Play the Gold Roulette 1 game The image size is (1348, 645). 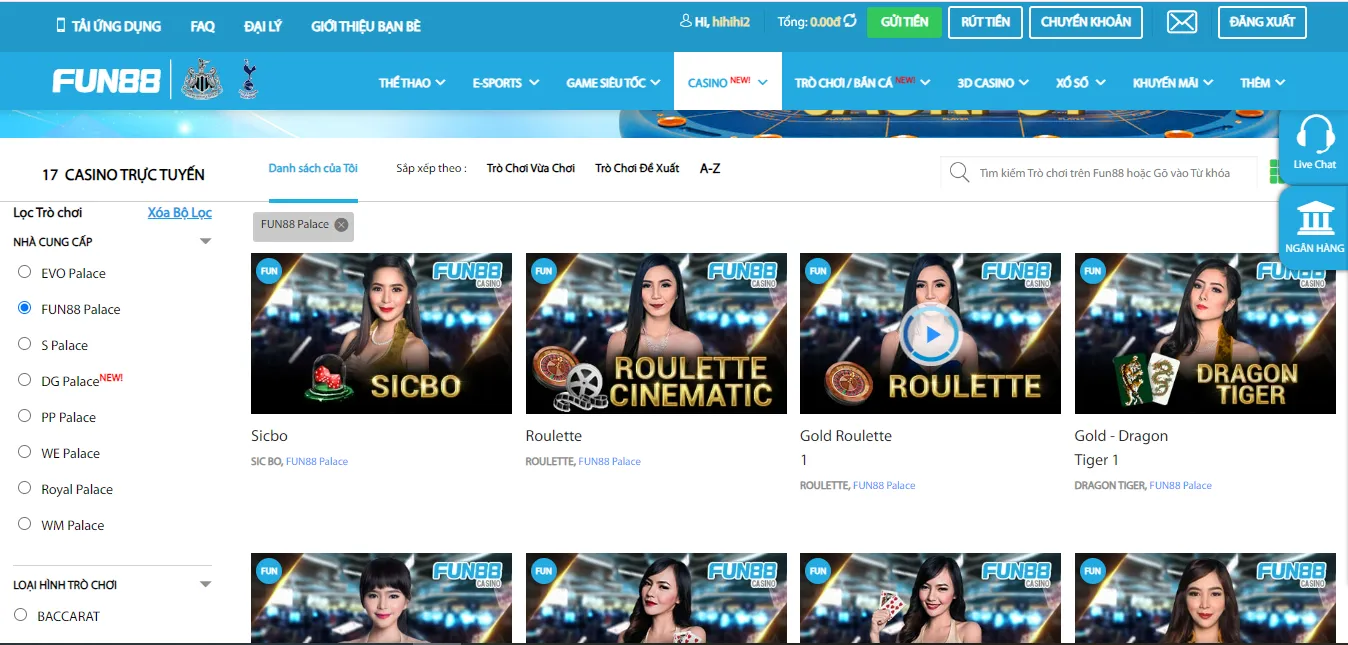[930, 334]
